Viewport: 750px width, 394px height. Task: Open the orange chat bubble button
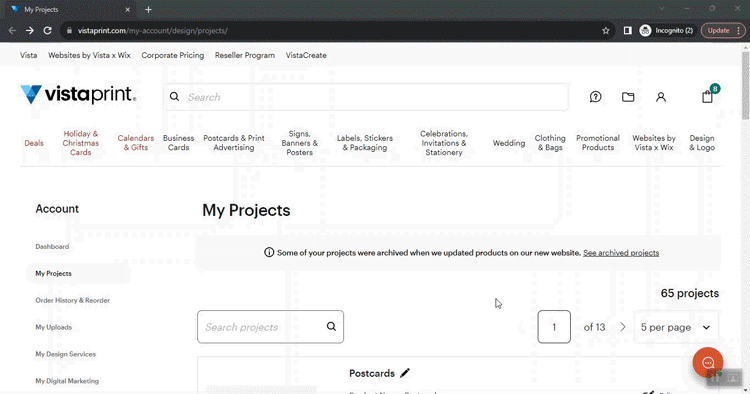coord(708,362)
